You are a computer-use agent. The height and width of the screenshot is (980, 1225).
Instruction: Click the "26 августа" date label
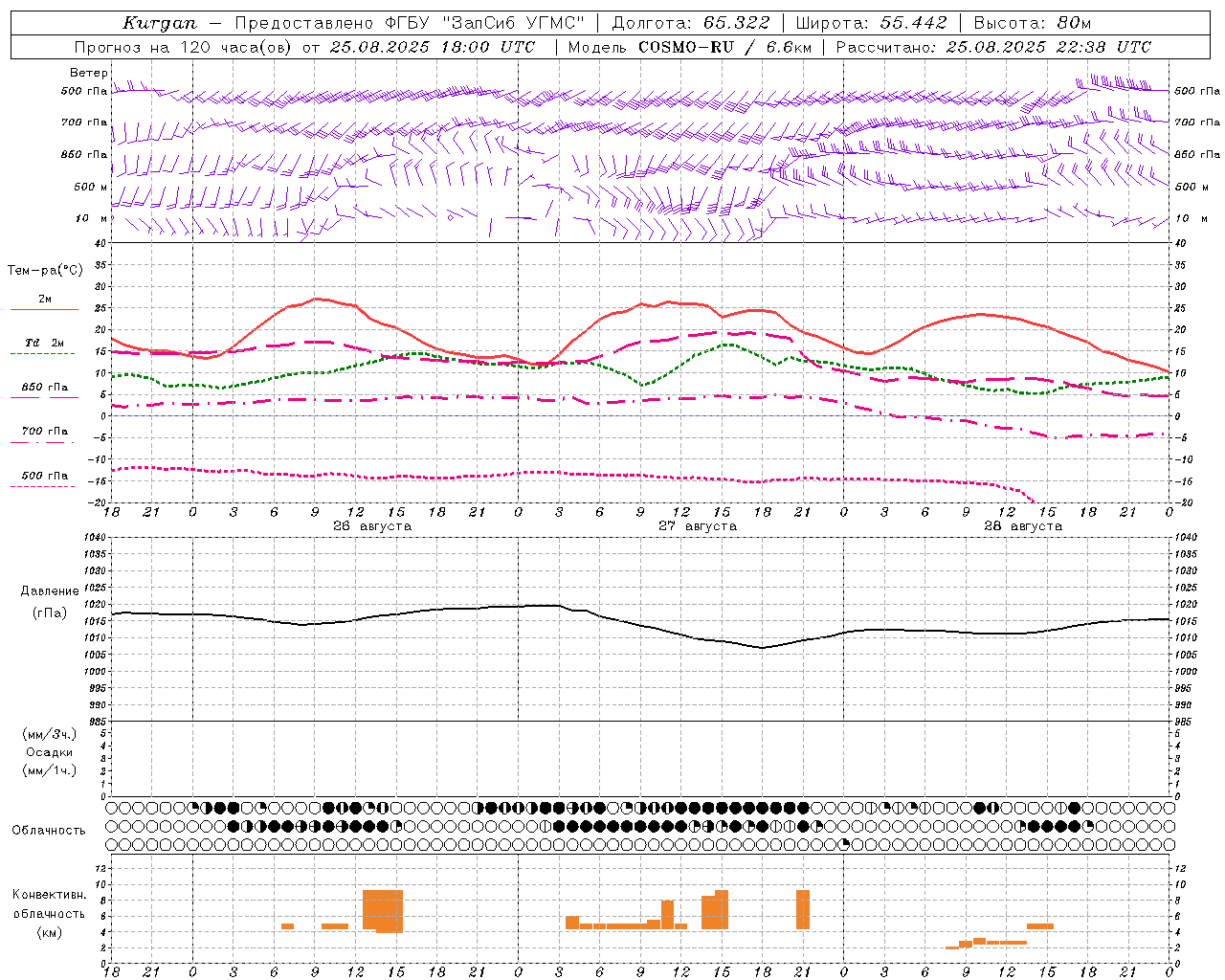(372, 526)
